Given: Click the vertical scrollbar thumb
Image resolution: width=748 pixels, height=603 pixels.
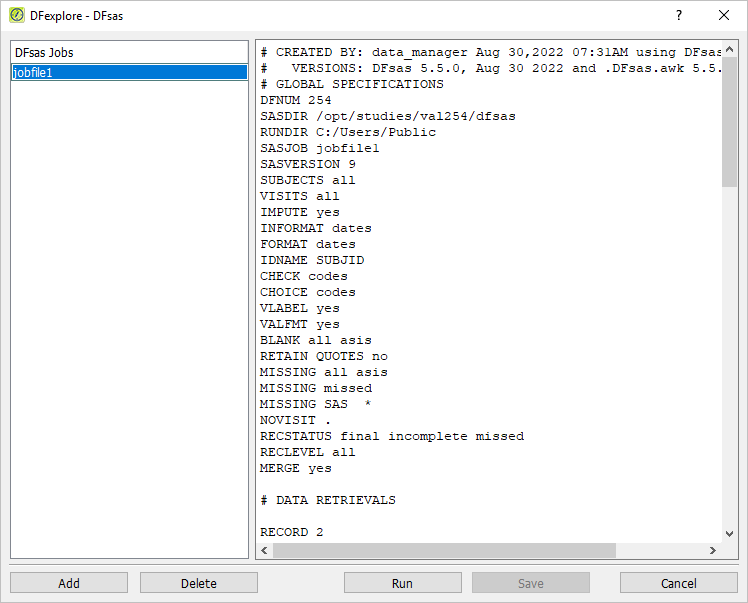Looking at the screenshot, I should [x=729, y=122].
